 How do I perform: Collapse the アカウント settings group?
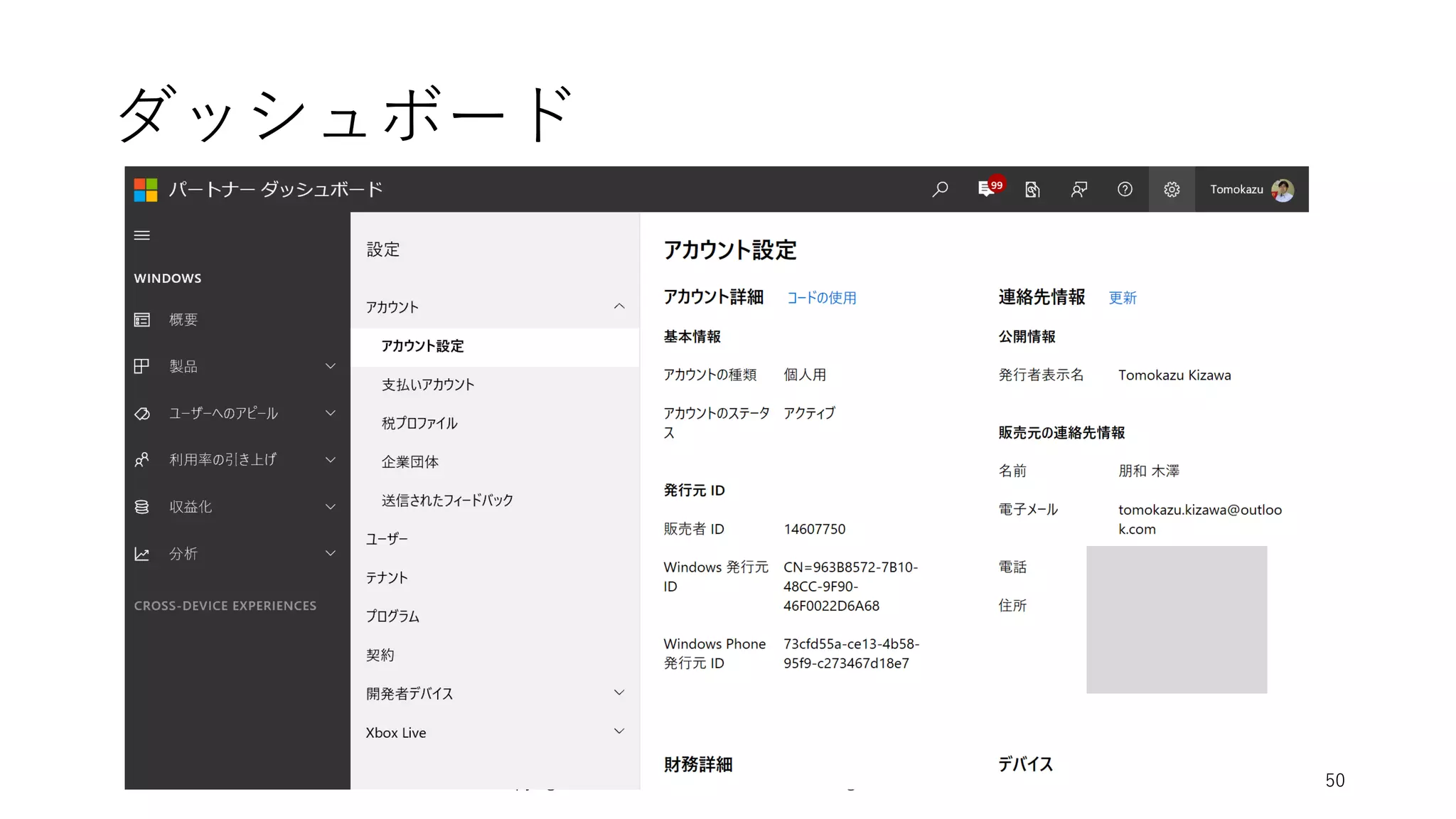pos(619,306)
